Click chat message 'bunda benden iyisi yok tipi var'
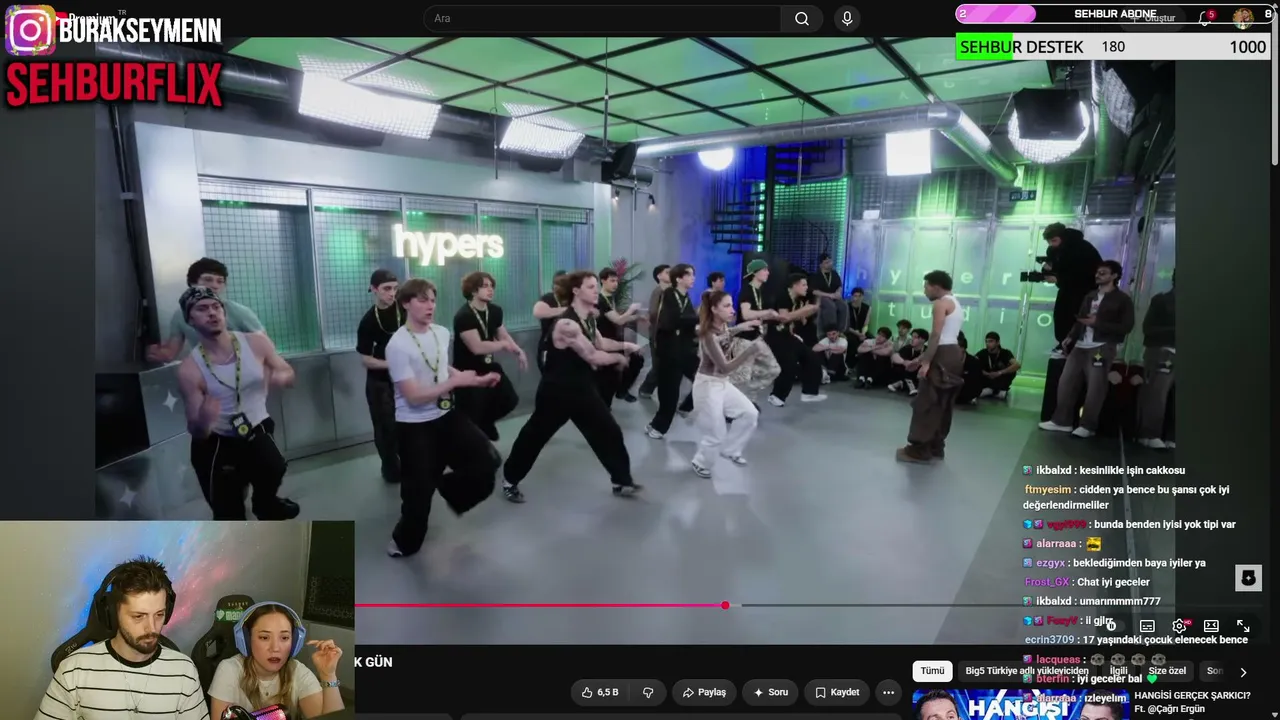The image size is (1280, 720). tap(1165, 524)
